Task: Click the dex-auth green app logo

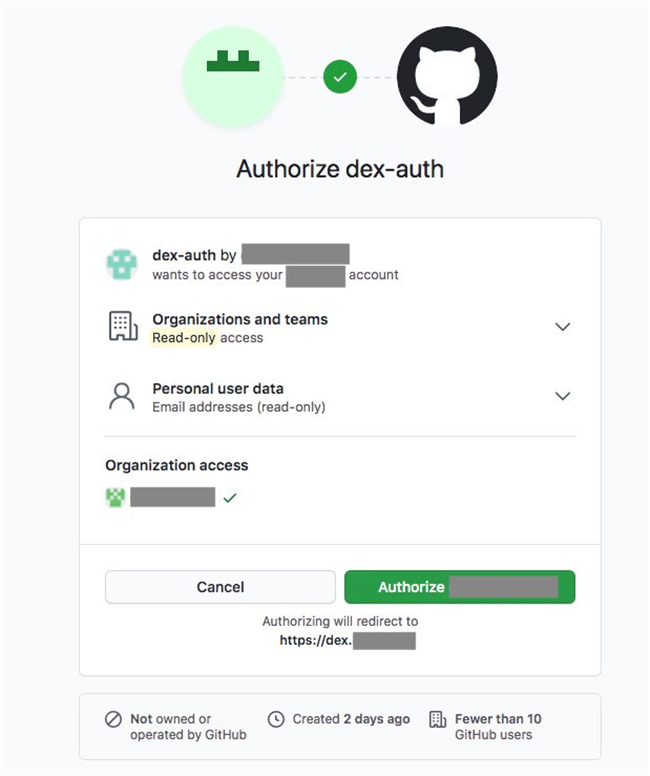Action: [x=233, y=77]
